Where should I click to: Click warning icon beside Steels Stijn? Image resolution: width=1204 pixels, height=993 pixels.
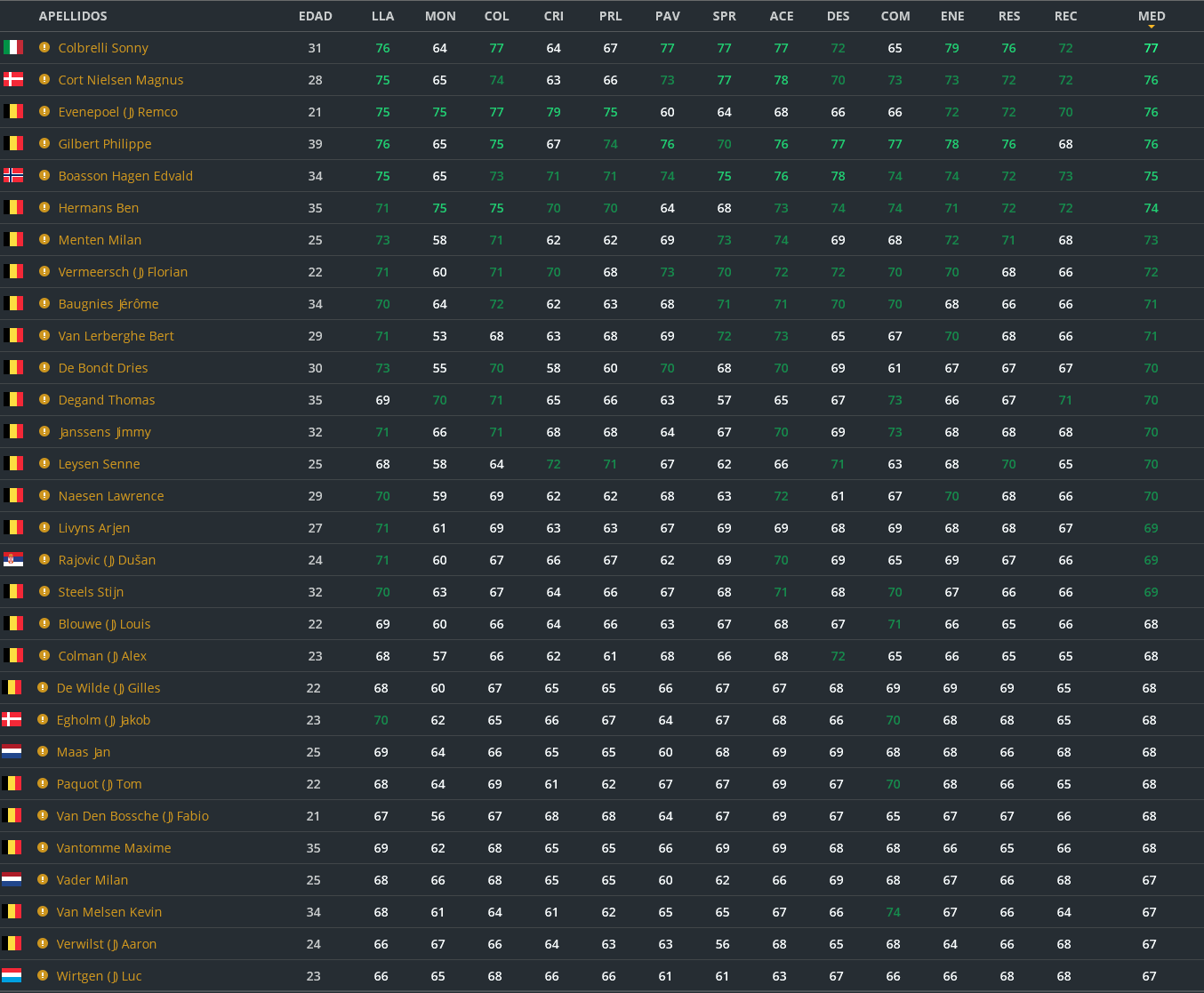point(44,591)
